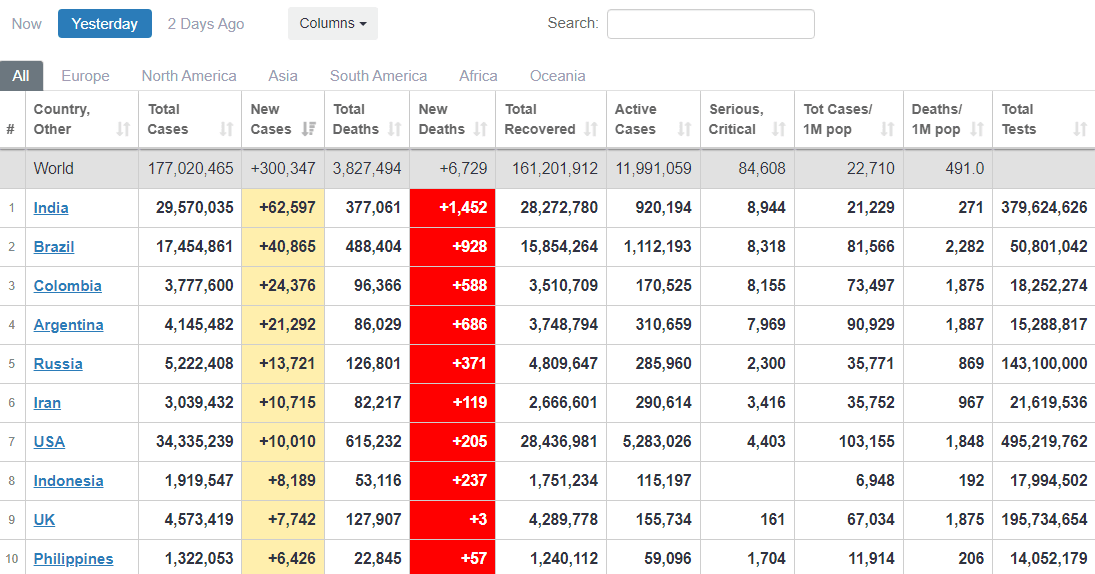Sort by Serious, Critical sort icon
1095x574 pixels.
pyautogui.click(x=779, y=129)
